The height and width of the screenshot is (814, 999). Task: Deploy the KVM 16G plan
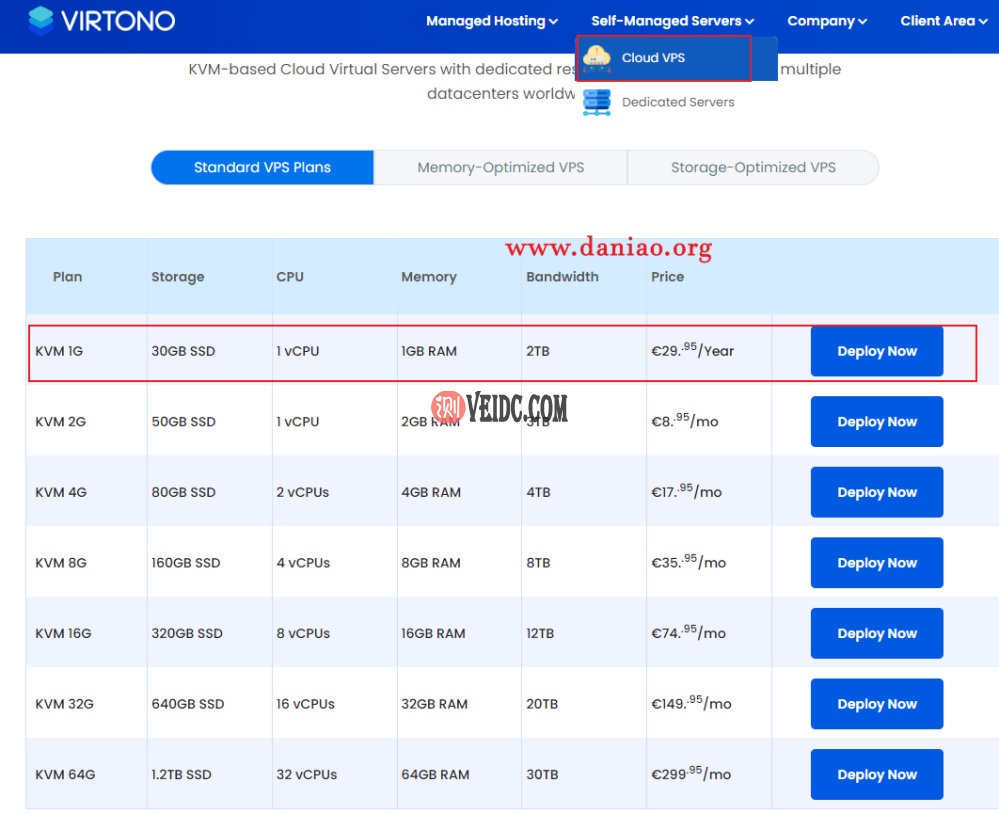[876, 633]
